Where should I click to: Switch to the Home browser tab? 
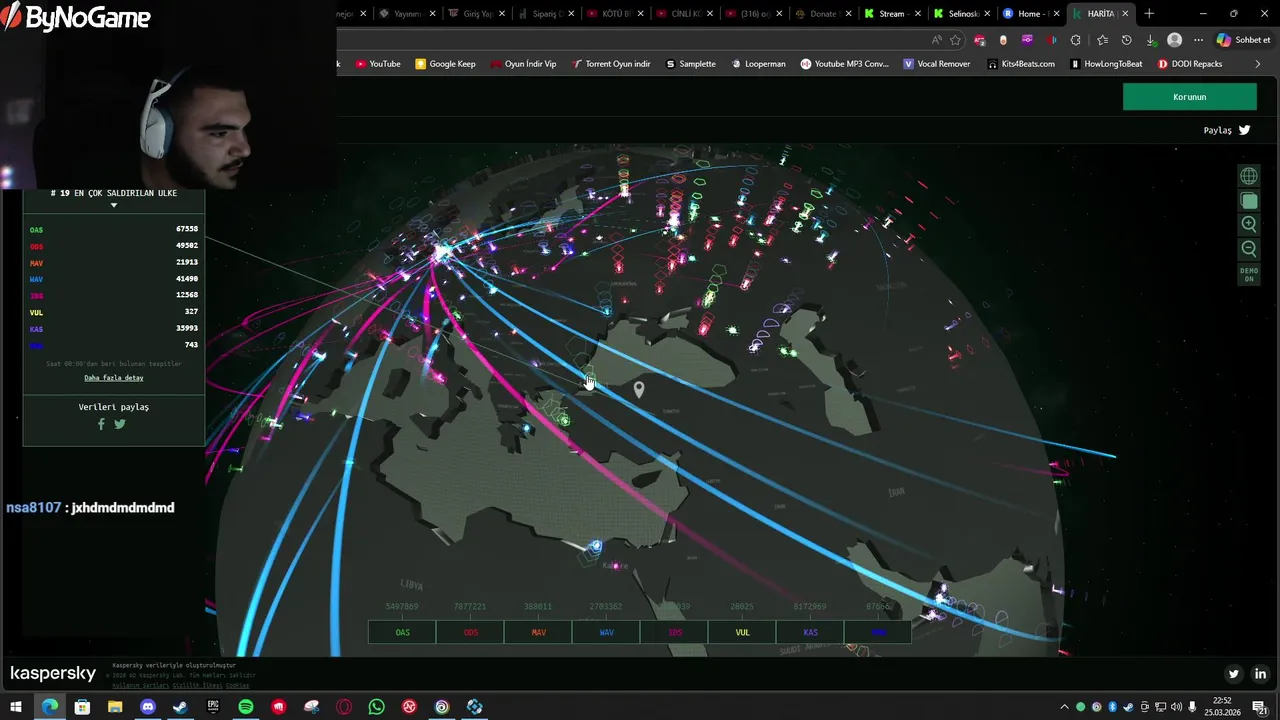[x=1029, y=14]
